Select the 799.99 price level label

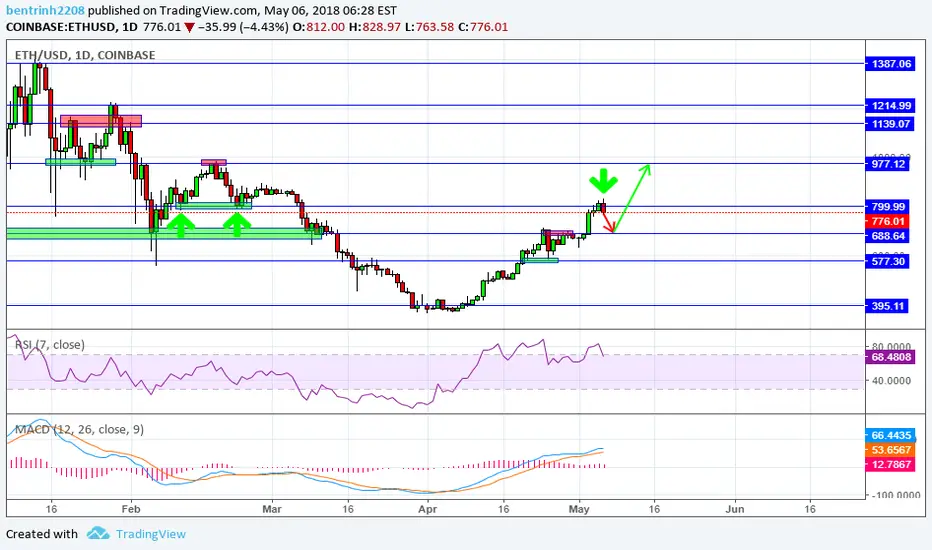tap(888, 207)
